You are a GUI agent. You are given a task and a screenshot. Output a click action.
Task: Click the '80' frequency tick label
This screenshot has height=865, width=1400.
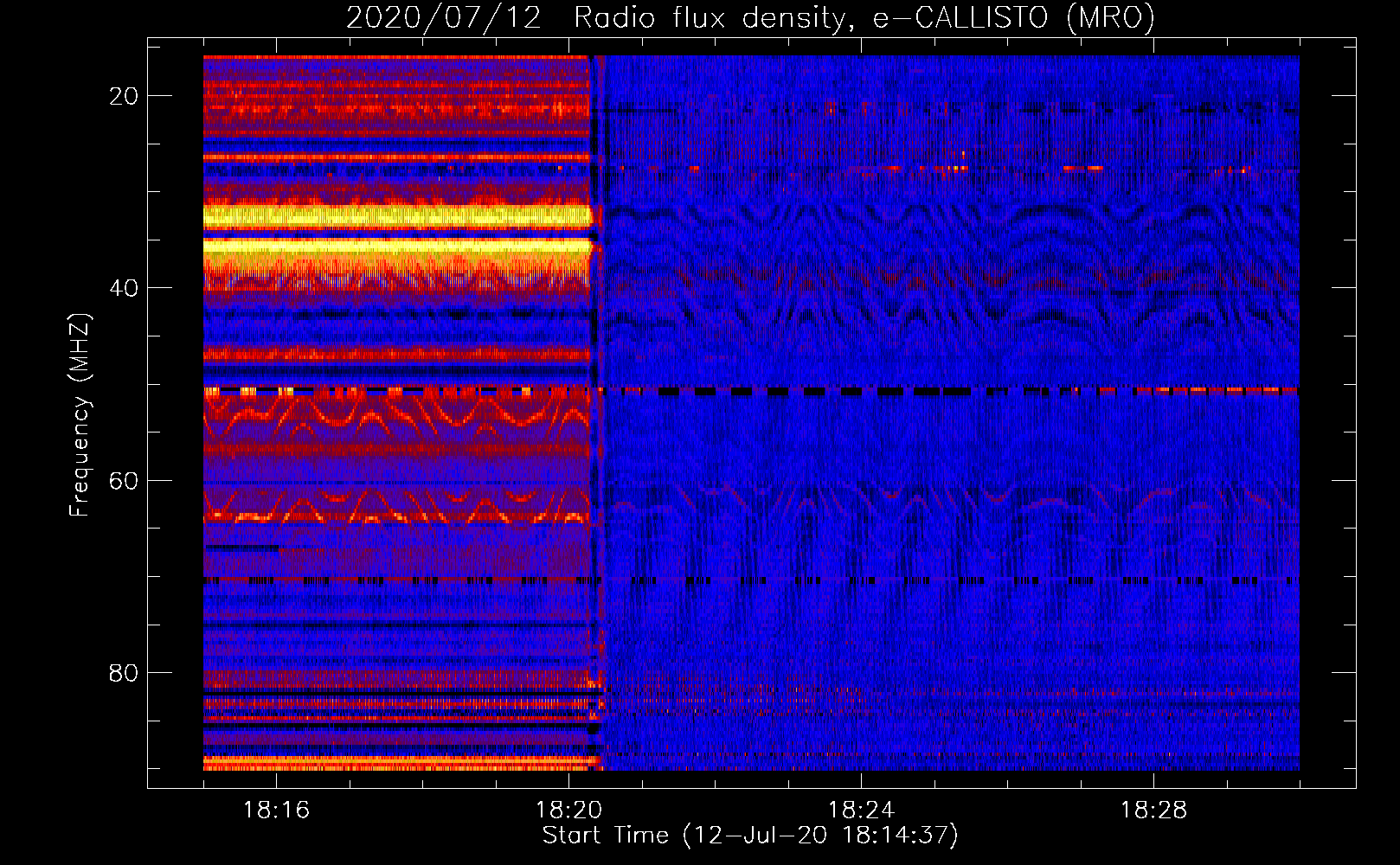(123, 672)
